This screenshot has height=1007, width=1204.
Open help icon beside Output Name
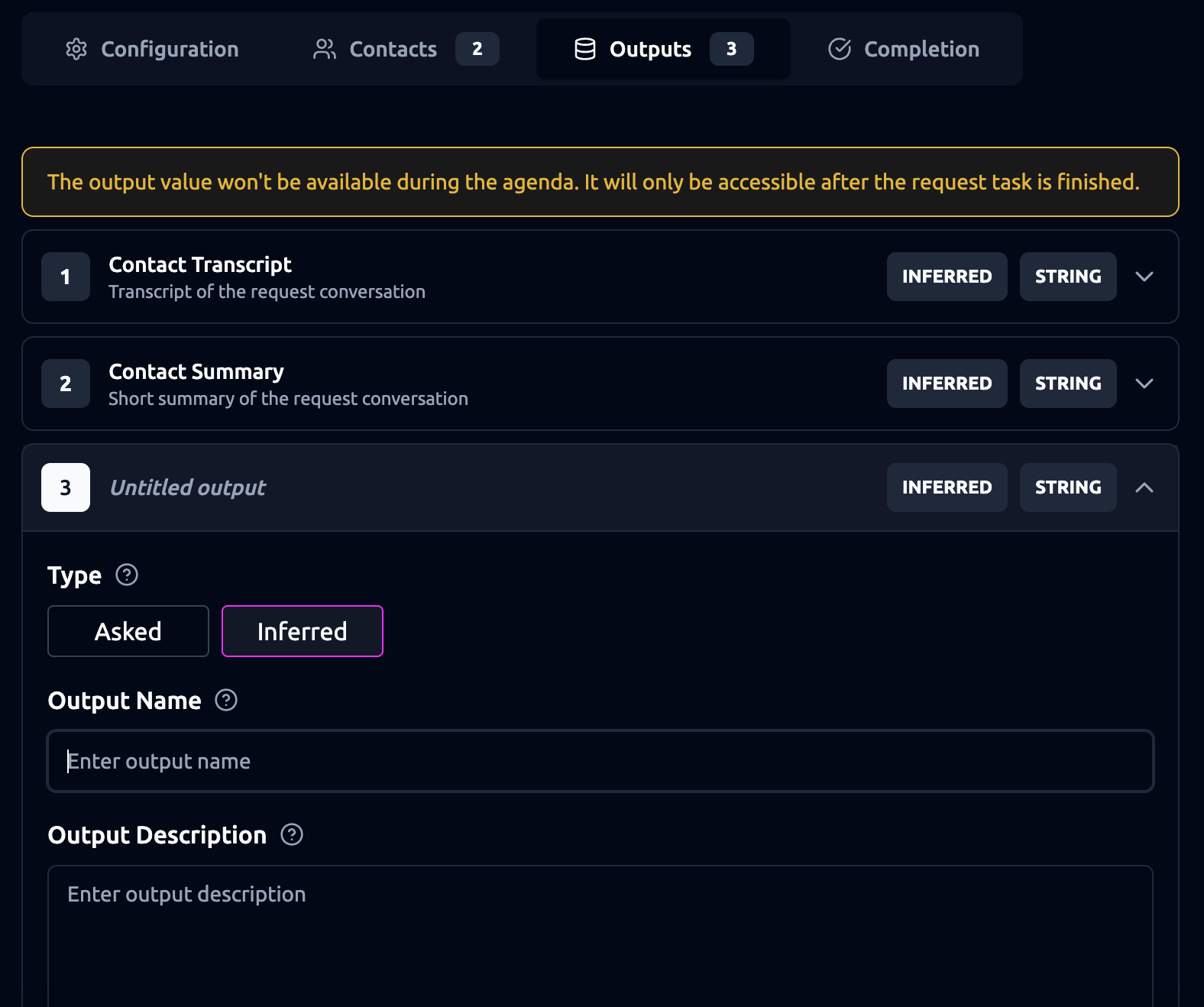[226, 700]
